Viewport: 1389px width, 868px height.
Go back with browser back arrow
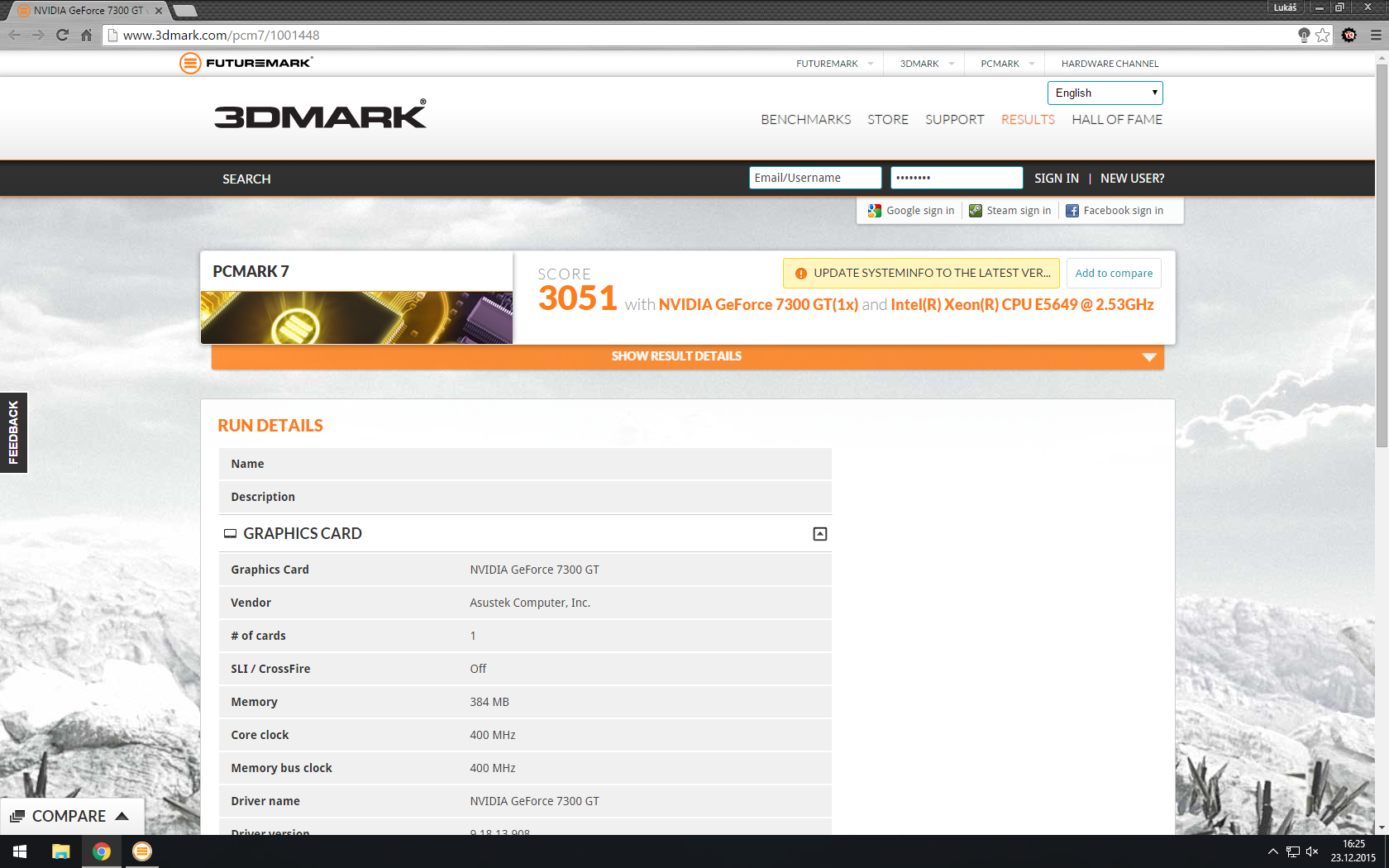click(14, 35)
